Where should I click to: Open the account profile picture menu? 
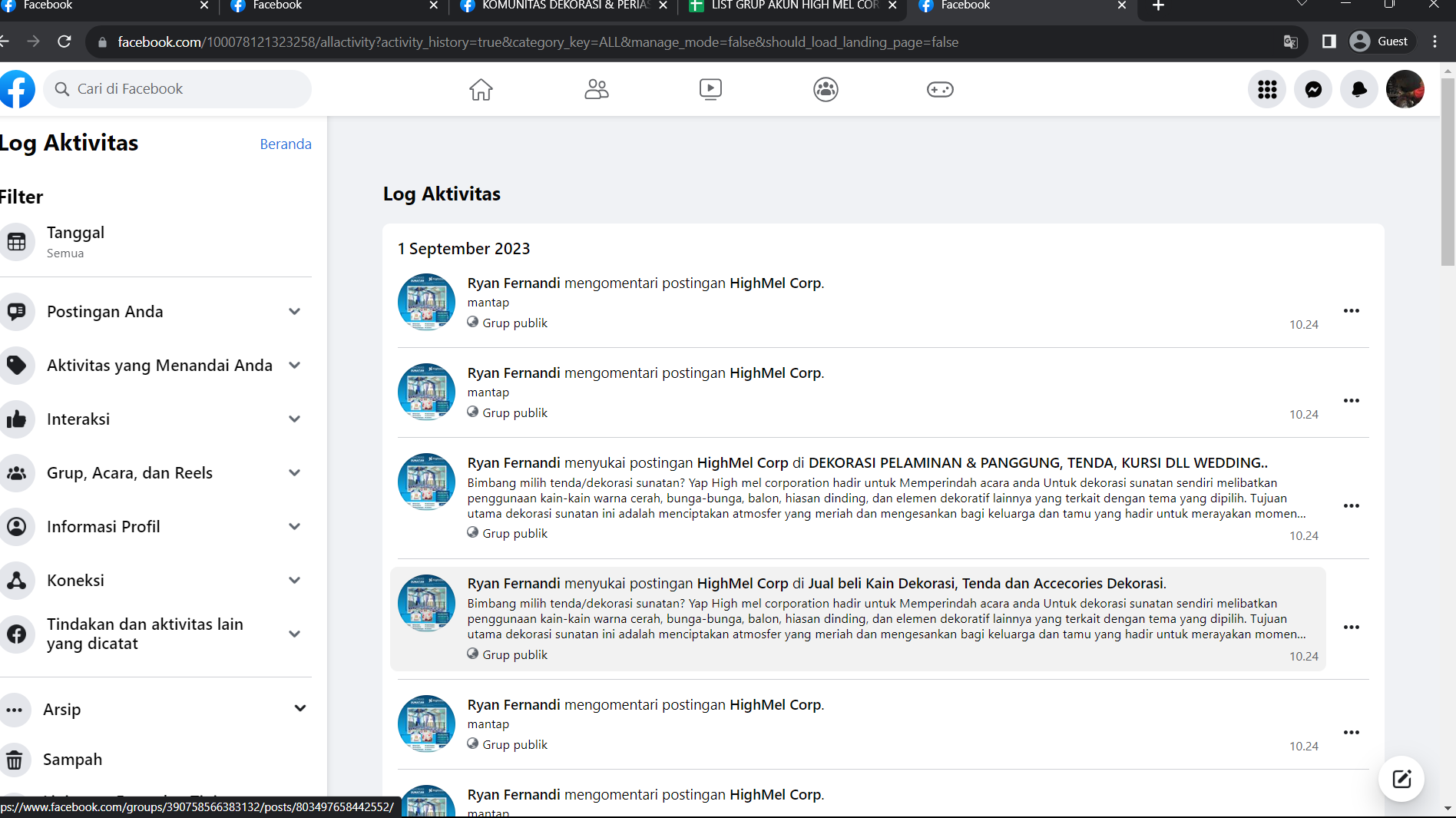1405,89
